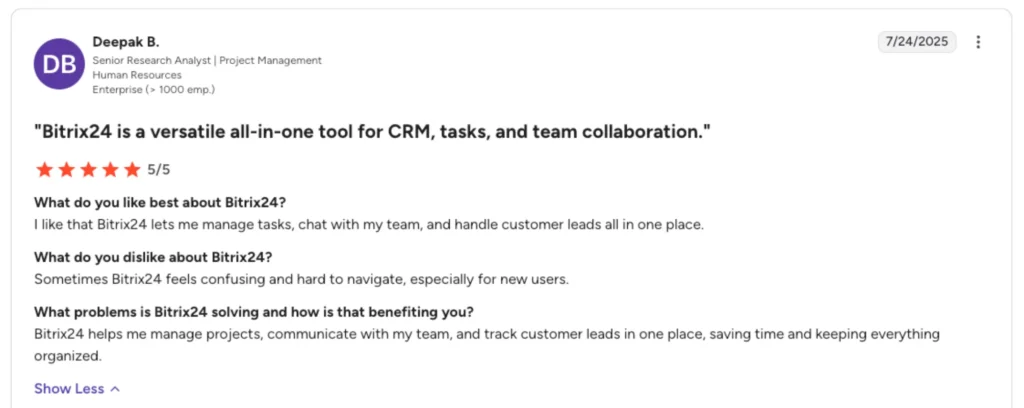Screen dimensions: 1024x408
Task: Click the 5/5 rating score text
Action: (x=159, y=170)
